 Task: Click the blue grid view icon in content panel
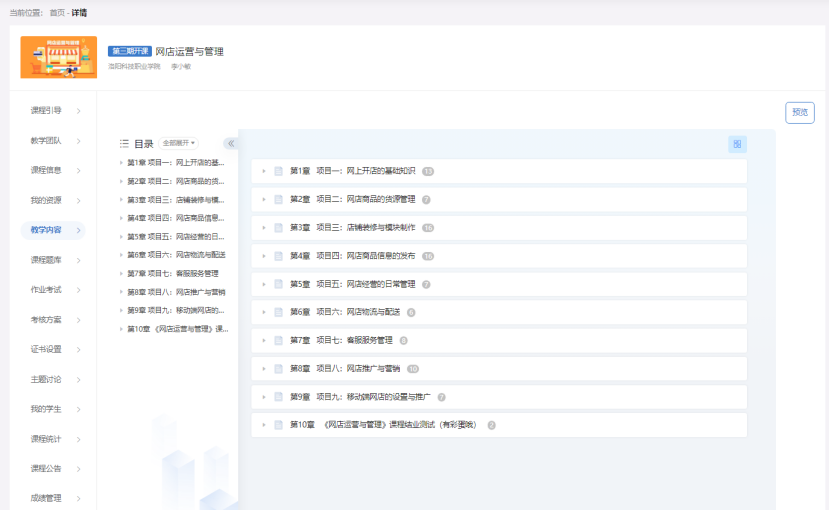click(737, 144)
